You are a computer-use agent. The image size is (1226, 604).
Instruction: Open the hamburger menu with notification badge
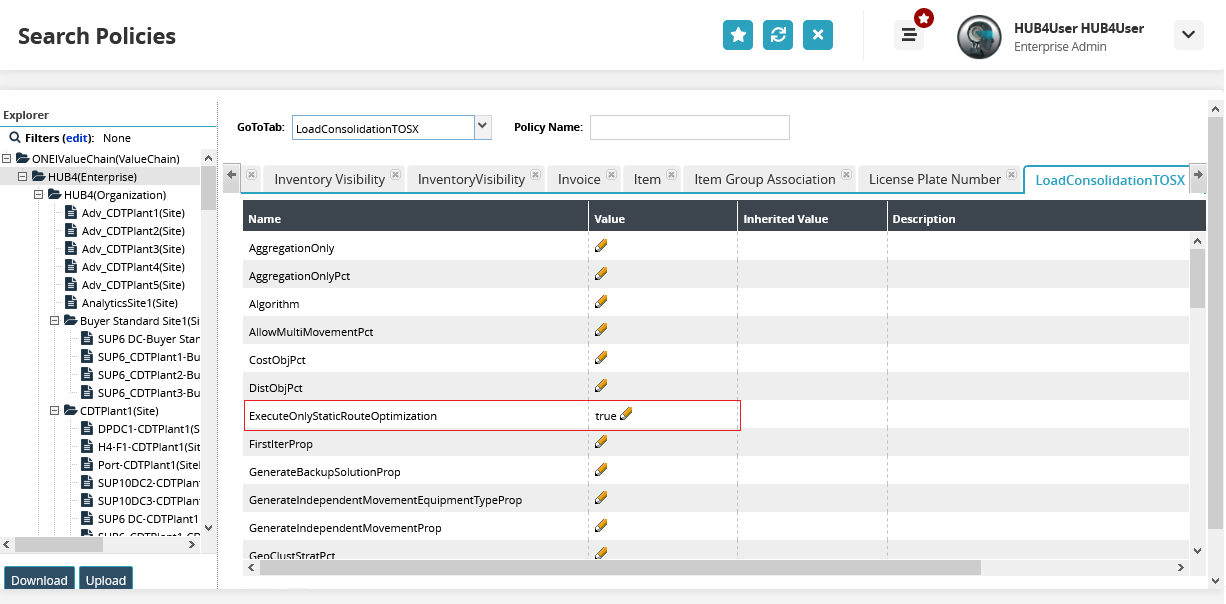(909, 35)
